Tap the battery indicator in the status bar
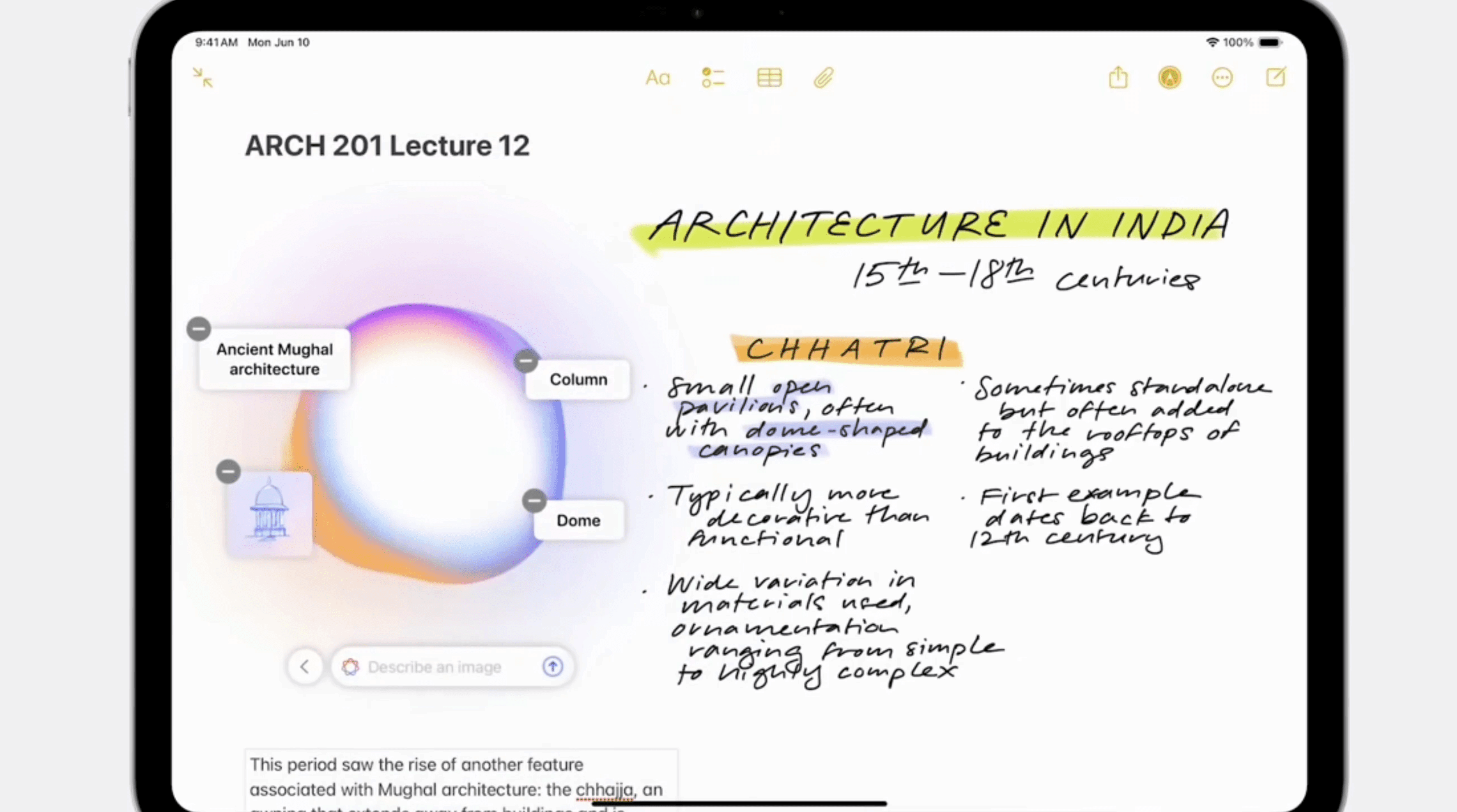The height and width of the screenshot is (812, 1457). 1270,42
